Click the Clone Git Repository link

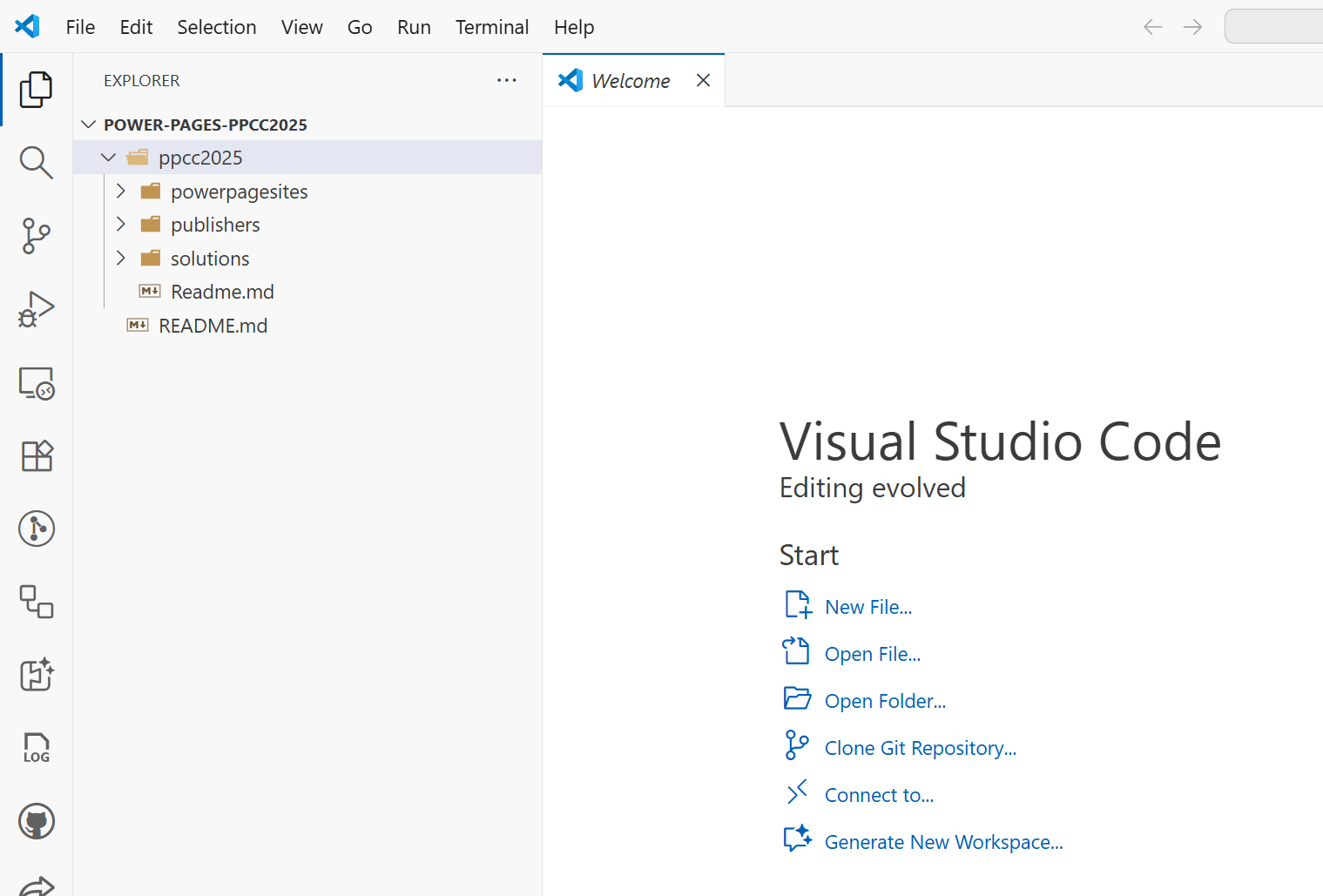[x=920, y=747]
